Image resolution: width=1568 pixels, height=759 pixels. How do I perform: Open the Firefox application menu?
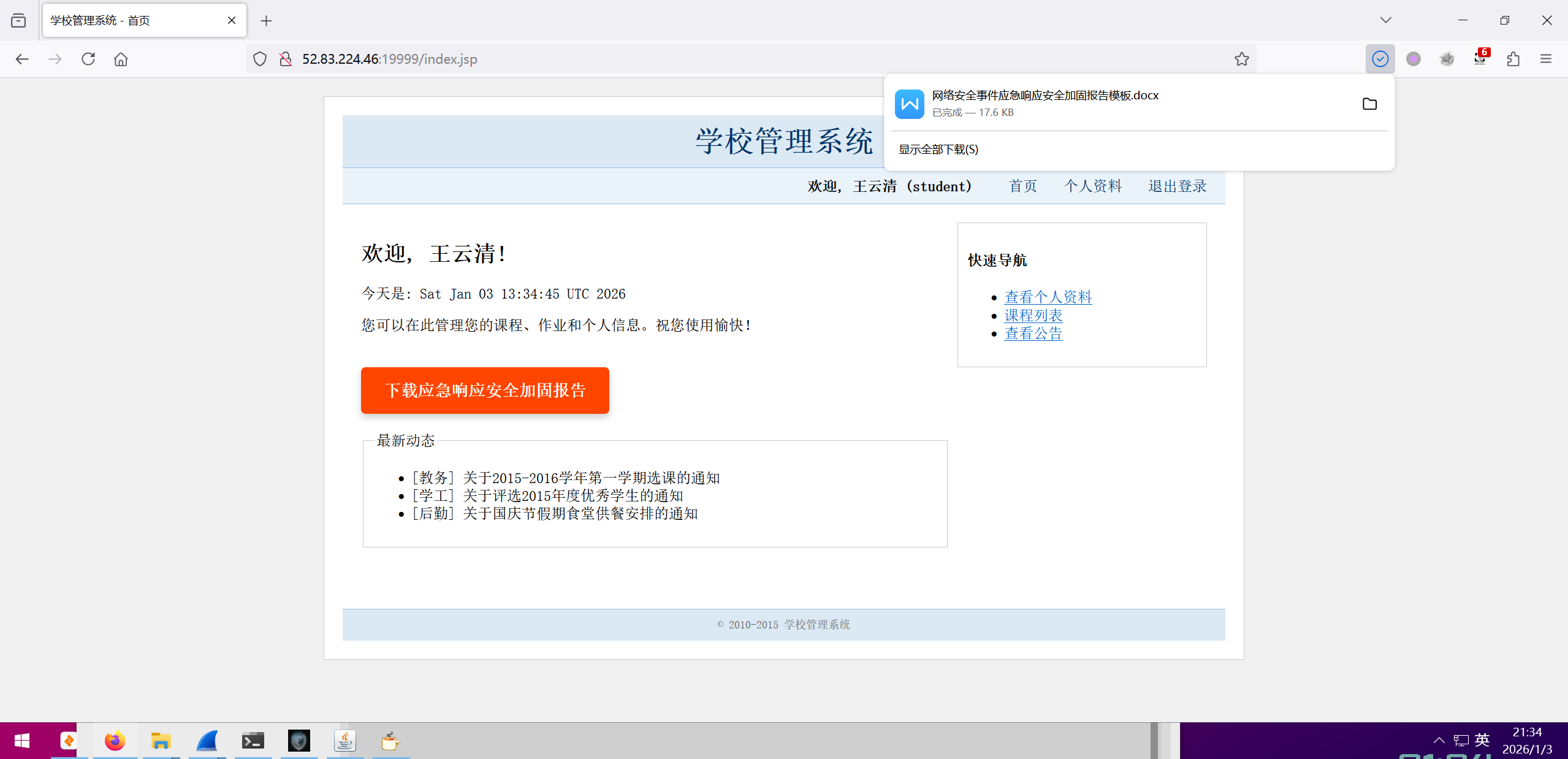(1546, 59)
